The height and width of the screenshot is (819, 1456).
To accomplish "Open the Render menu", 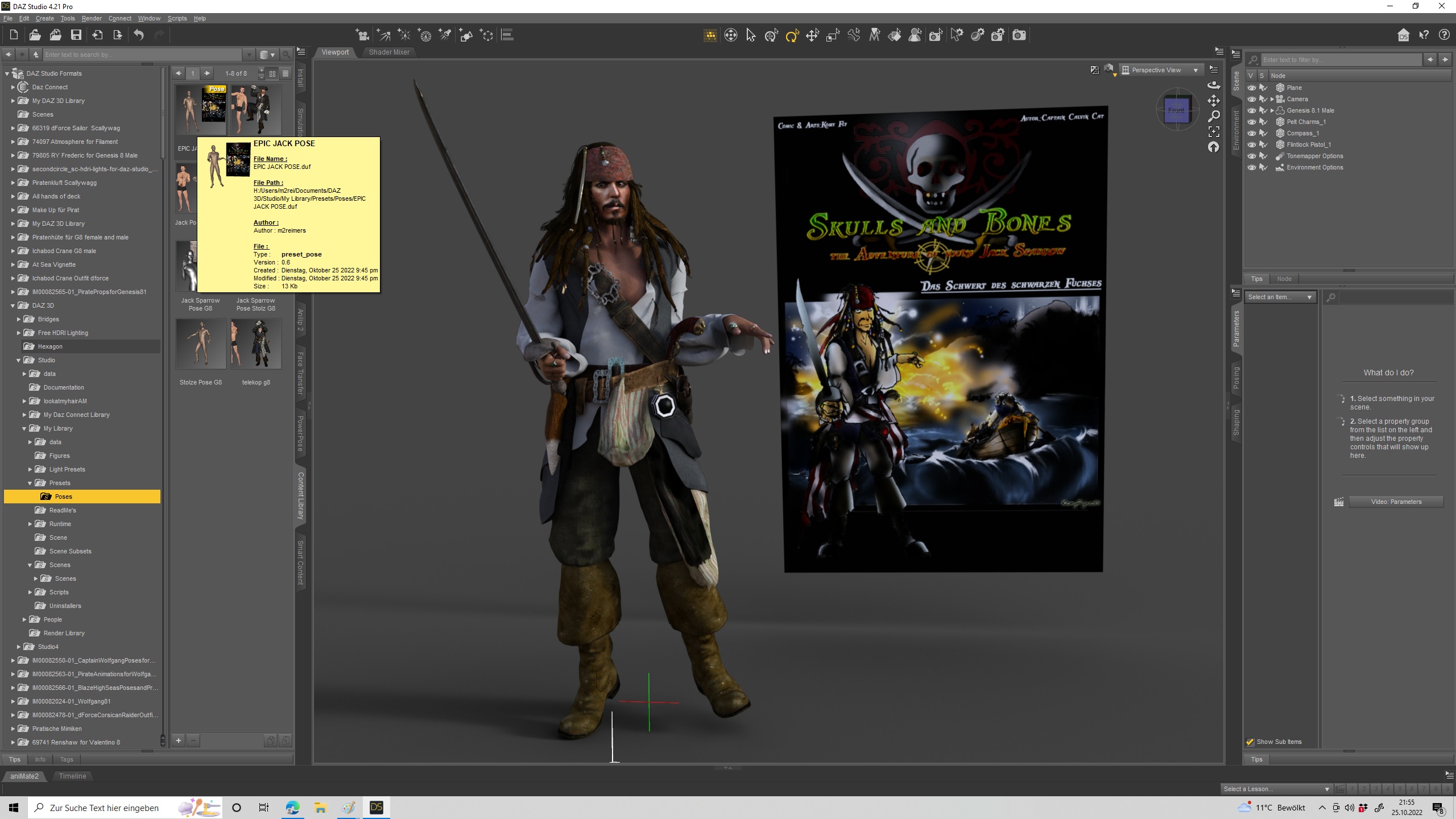I will click(x=92, y=18).
